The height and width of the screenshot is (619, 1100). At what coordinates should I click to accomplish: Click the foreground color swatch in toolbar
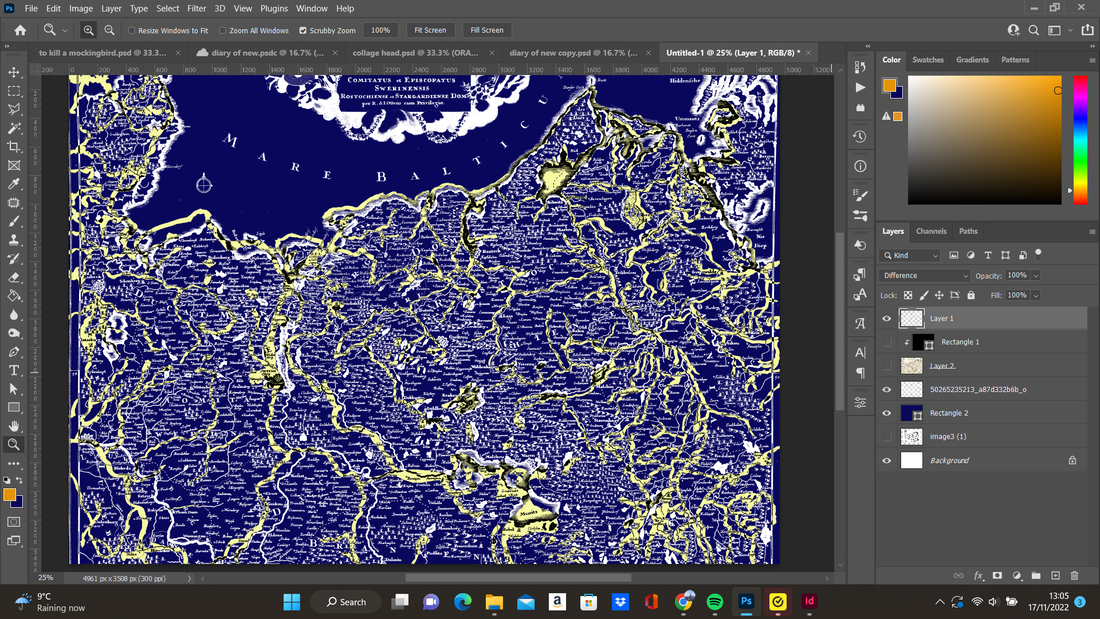point(10,495)
